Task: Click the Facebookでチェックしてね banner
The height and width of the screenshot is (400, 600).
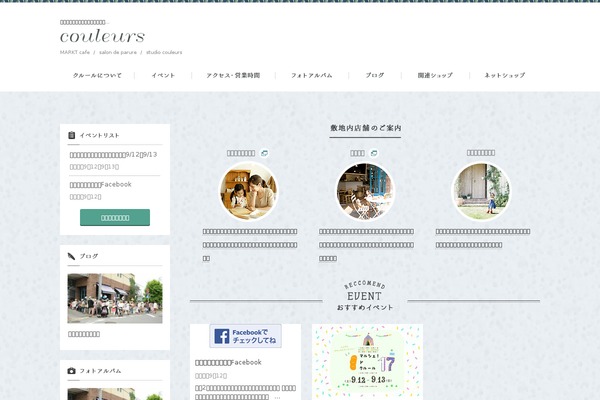Action: [245, 336]
